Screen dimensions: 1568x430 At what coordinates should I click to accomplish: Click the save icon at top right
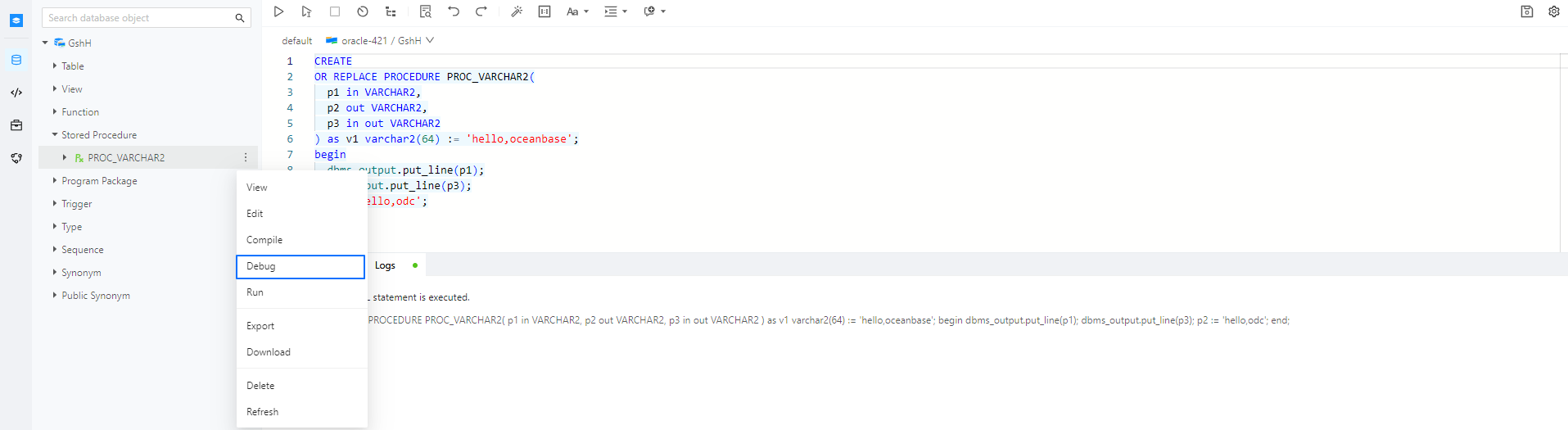point(1526,11)
